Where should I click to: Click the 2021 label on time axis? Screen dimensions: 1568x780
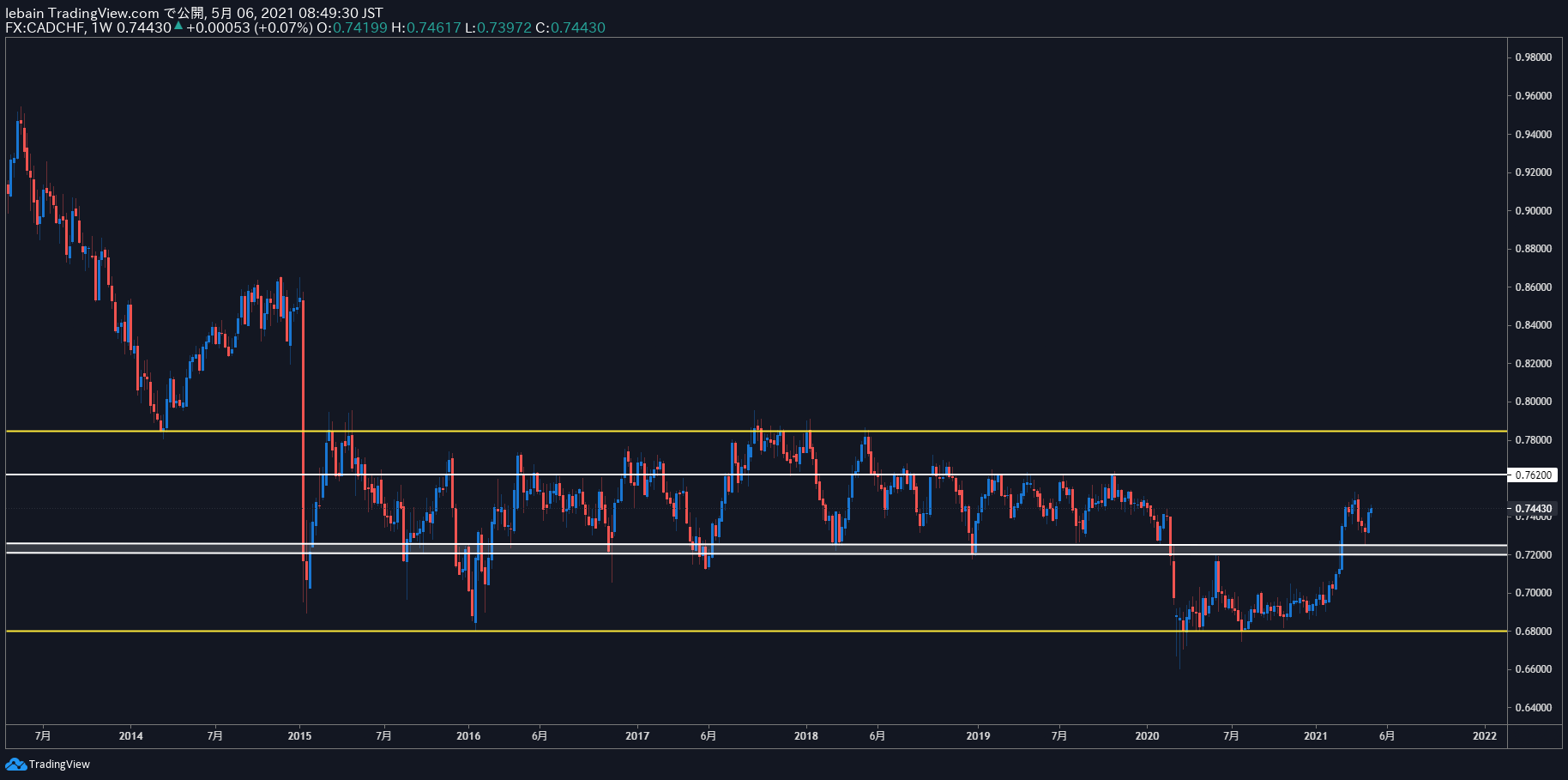(1316, 736)
